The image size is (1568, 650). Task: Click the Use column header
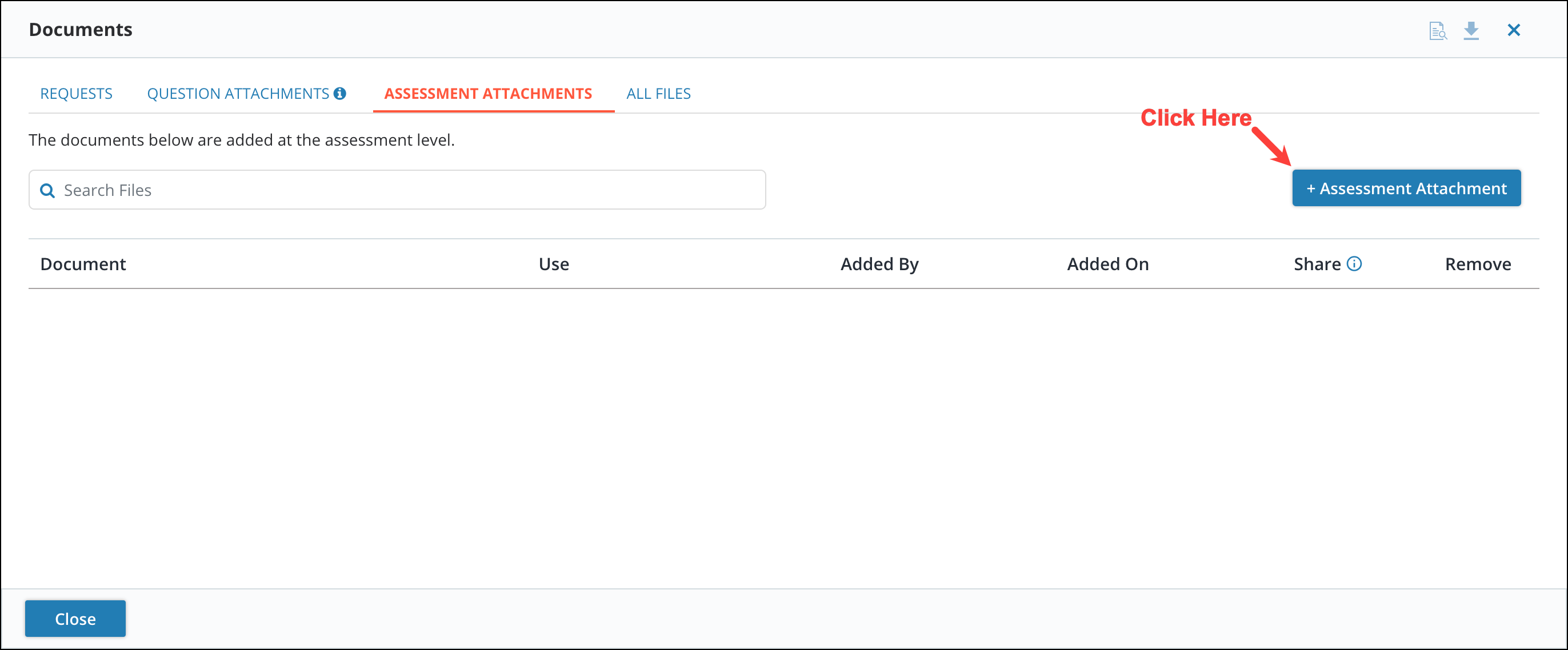pos(553,263)
